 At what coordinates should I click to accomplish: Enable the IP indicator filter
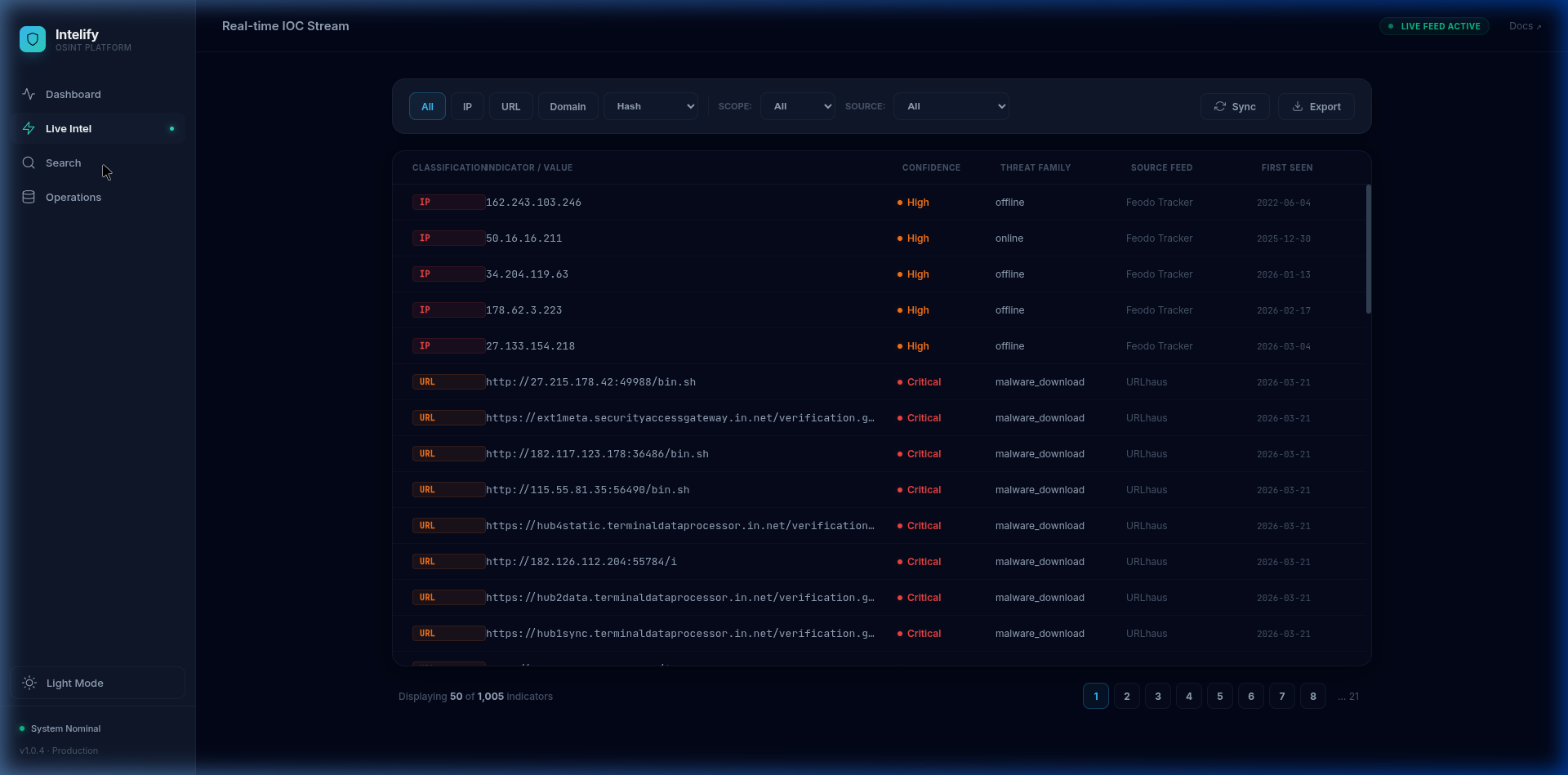pos(467,106)
